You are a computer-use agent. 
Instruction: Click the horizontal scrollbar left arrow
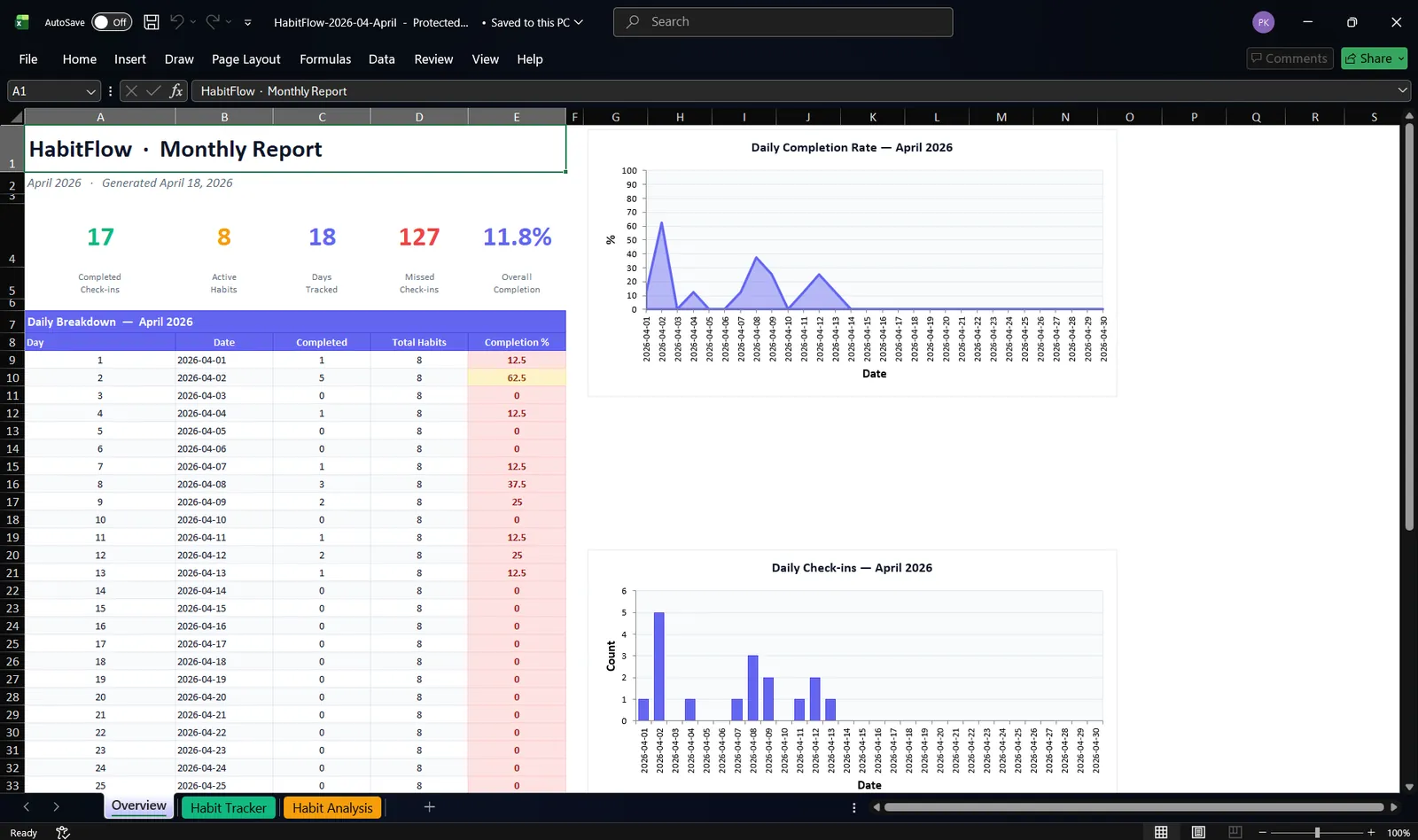point(877,807)
